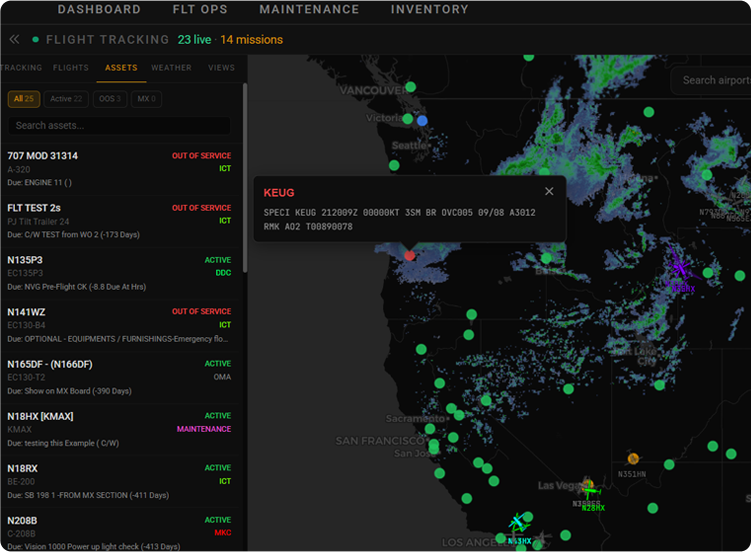
Task: Switch to the Weather tab
Action: (x=171, y=68)
